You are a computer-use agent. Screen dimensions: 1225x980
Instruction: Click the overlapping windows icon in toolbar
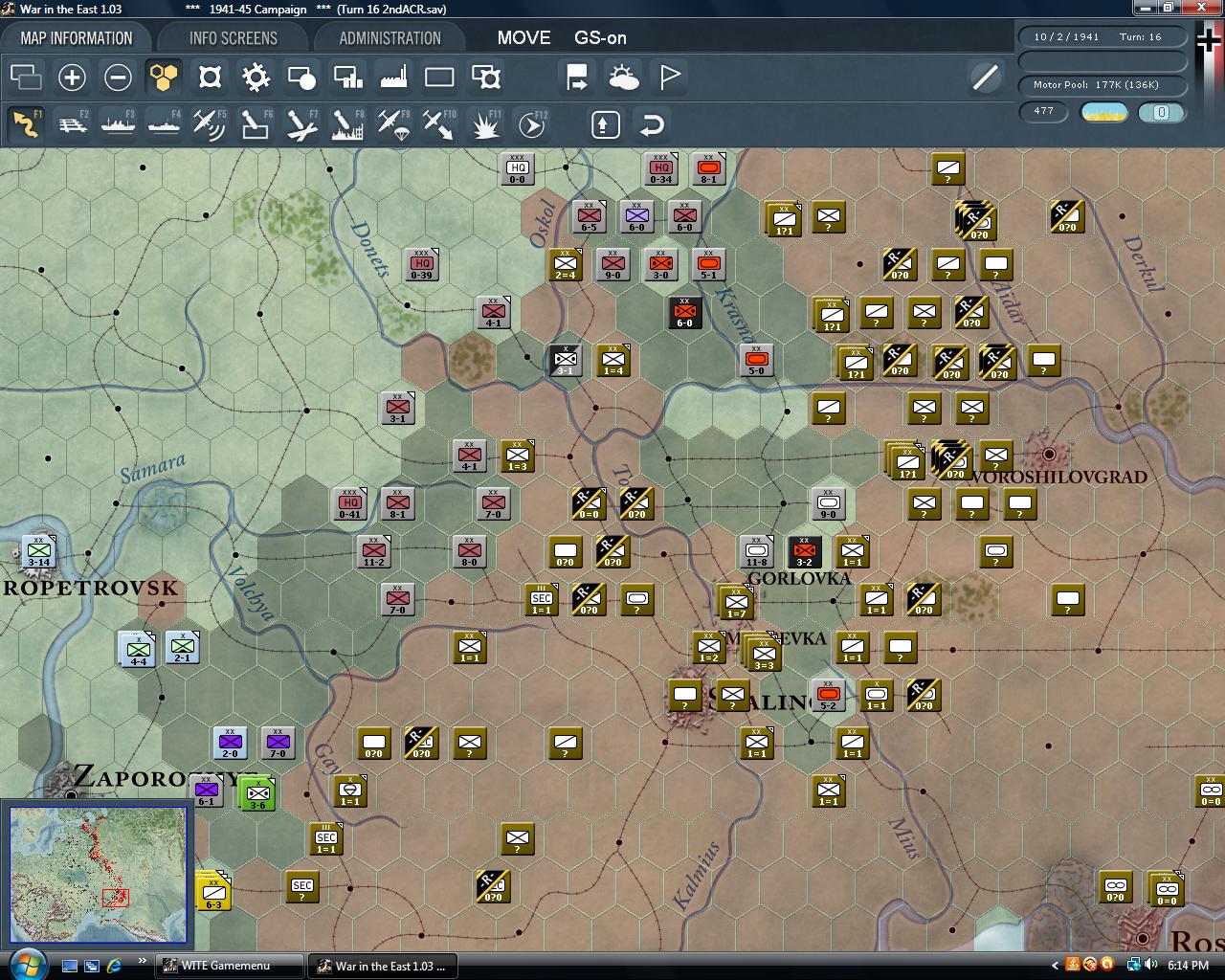(x=26, y=77)
